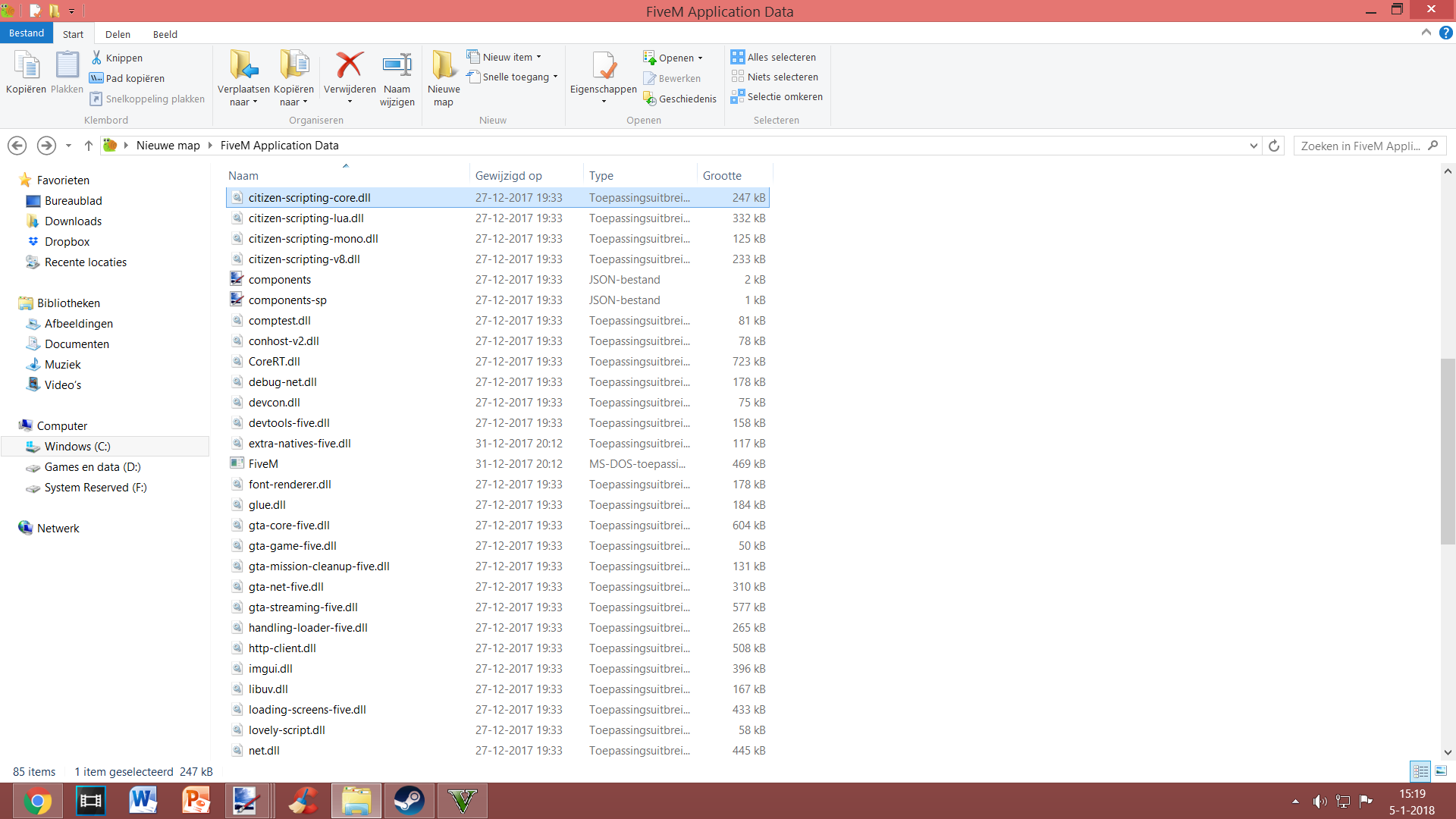1456x819 pixels.
Task: Switch to details view layout
Action: tap(1420, 771)
